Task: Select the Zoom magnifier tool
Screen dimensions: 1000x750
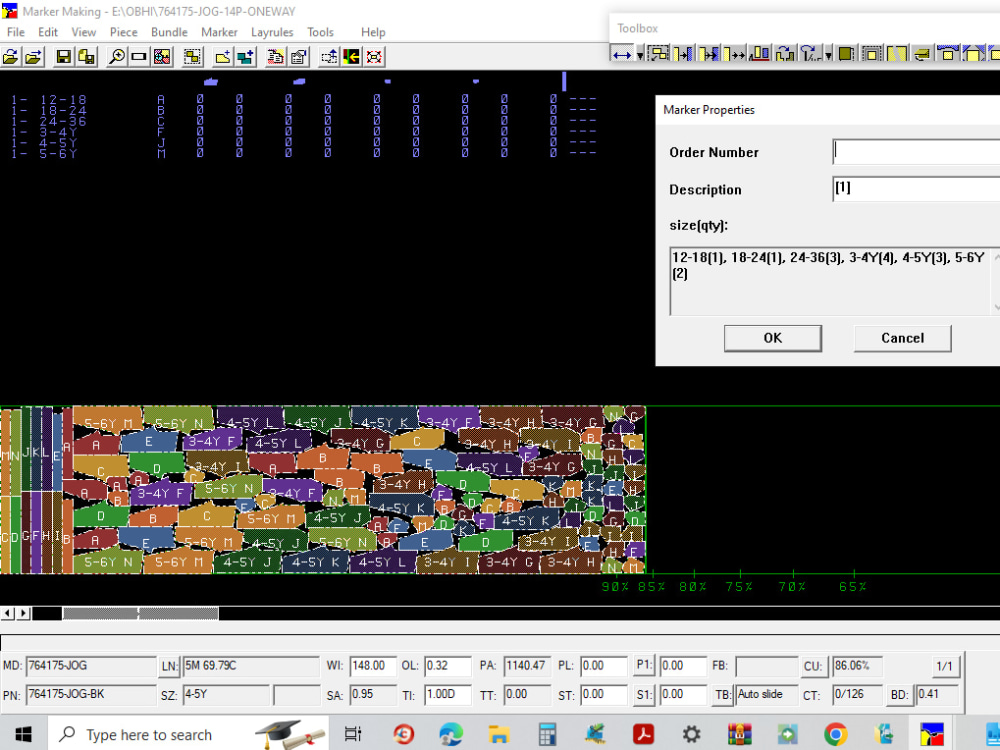Action: click(x=117, y=57)
